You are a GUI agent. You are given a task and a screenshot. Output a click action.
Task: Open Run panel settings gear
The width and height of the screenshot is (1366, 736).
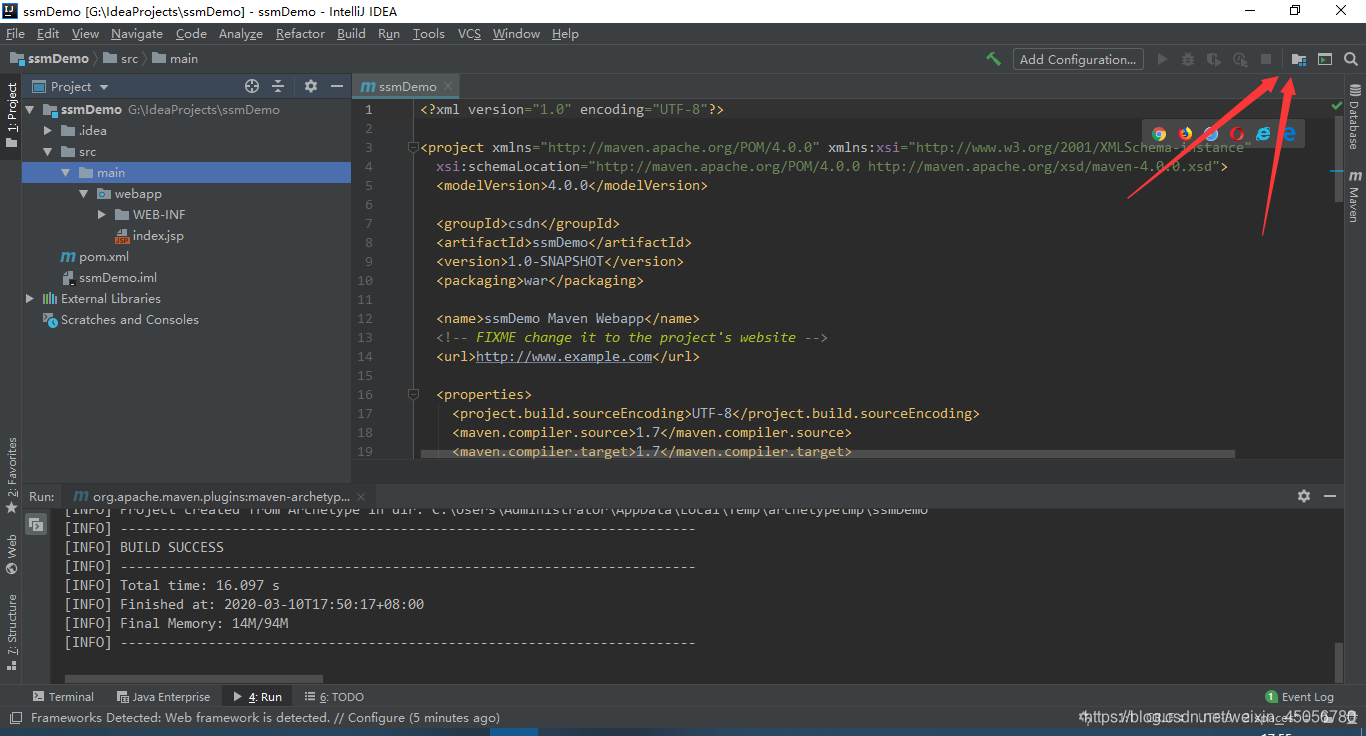pos(1304,495)
